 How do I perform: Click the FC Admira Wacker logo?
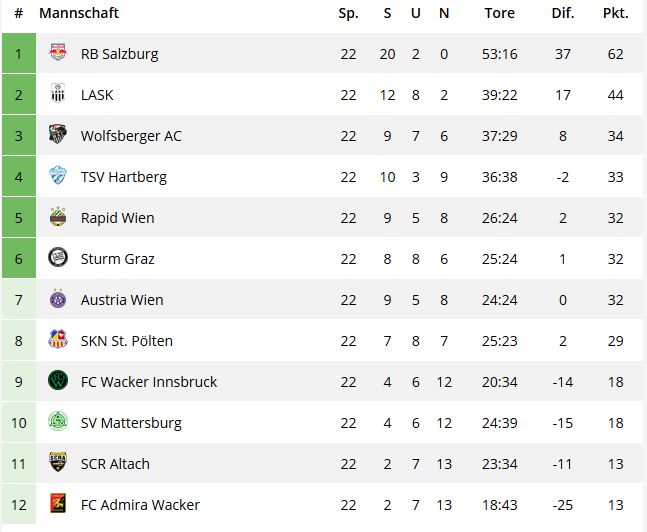click(58, 503)
